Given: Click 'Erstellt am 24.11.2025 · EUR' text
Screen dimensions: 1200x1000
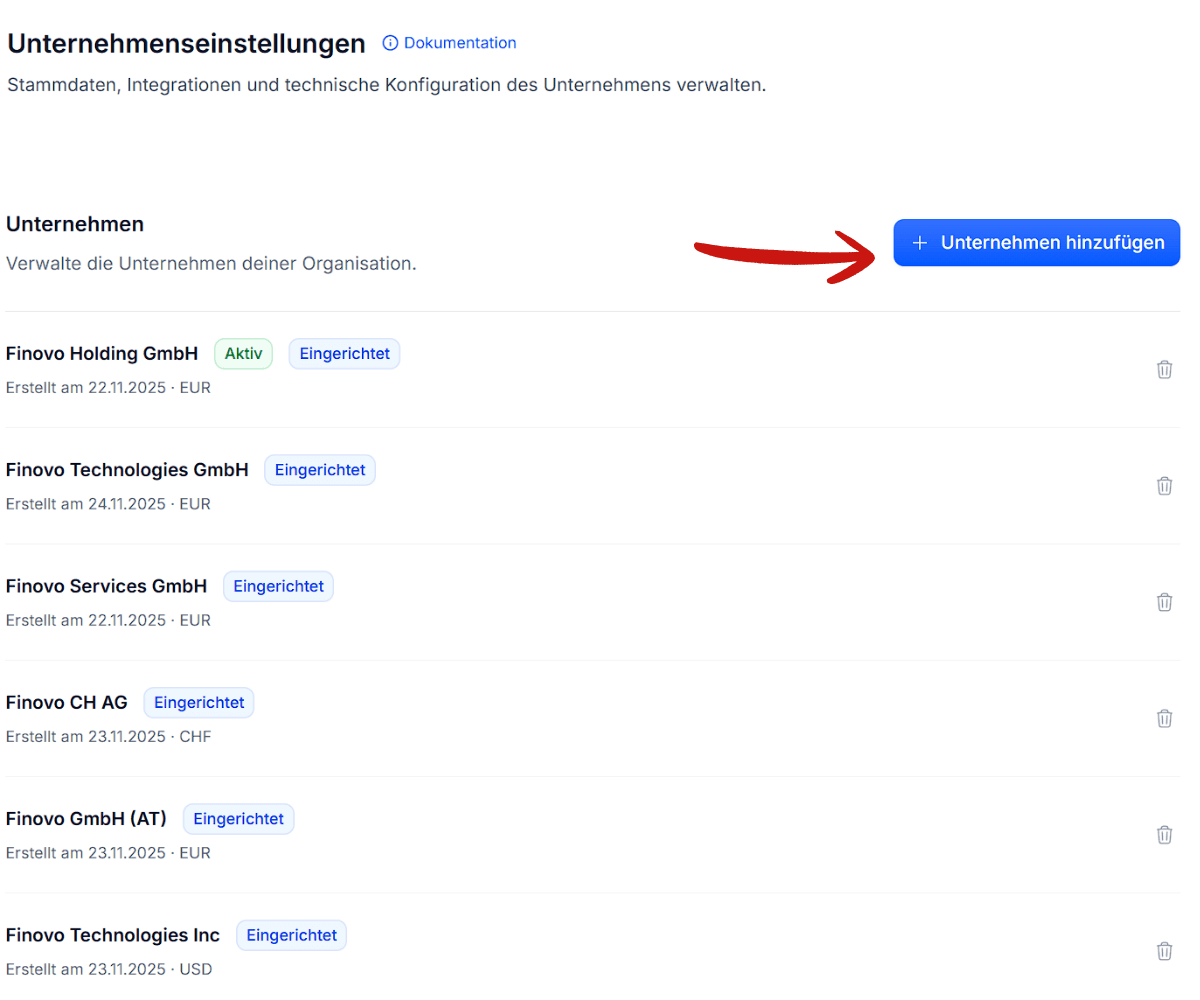Looking at the screenshot, I should tap(108, 504).
